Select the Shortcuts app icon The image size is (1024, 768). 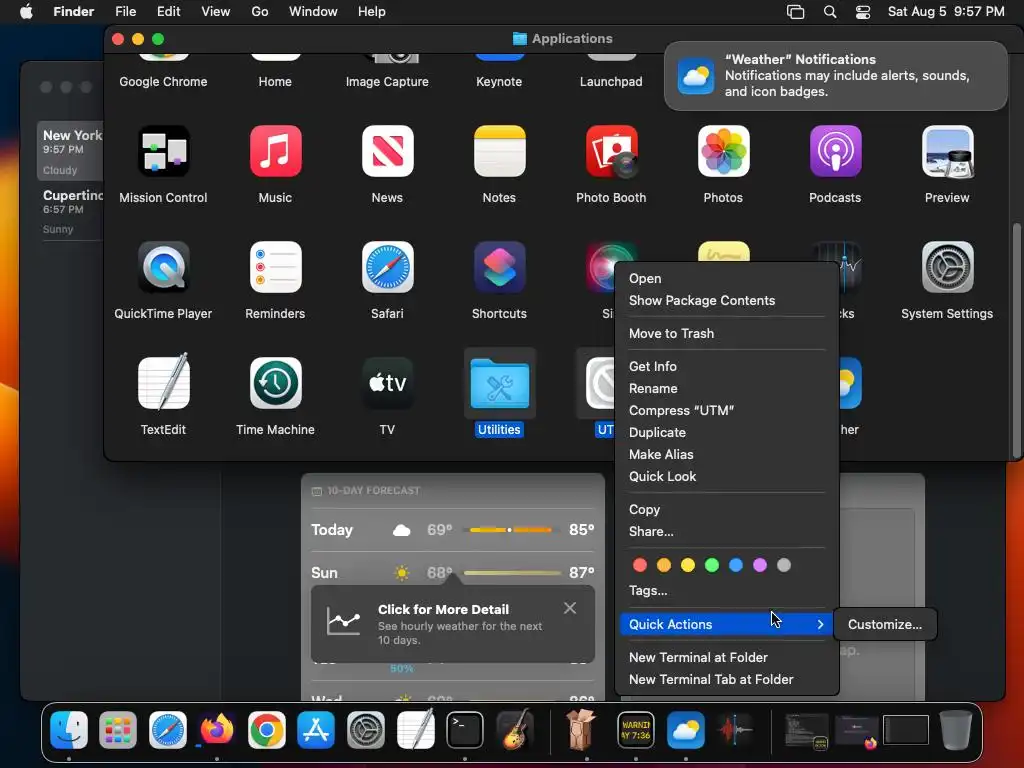click(500, 267)
